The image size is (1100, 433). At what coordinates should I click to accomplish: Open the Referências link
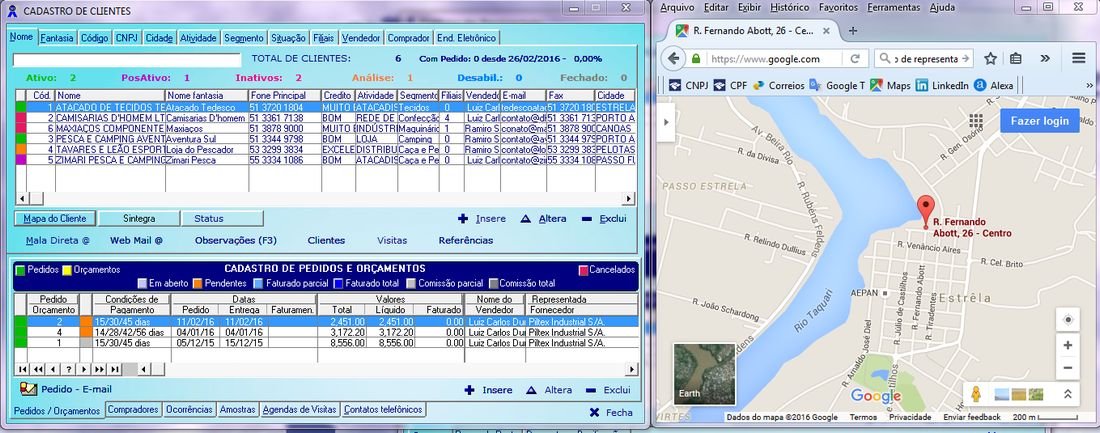click(466, 240)
